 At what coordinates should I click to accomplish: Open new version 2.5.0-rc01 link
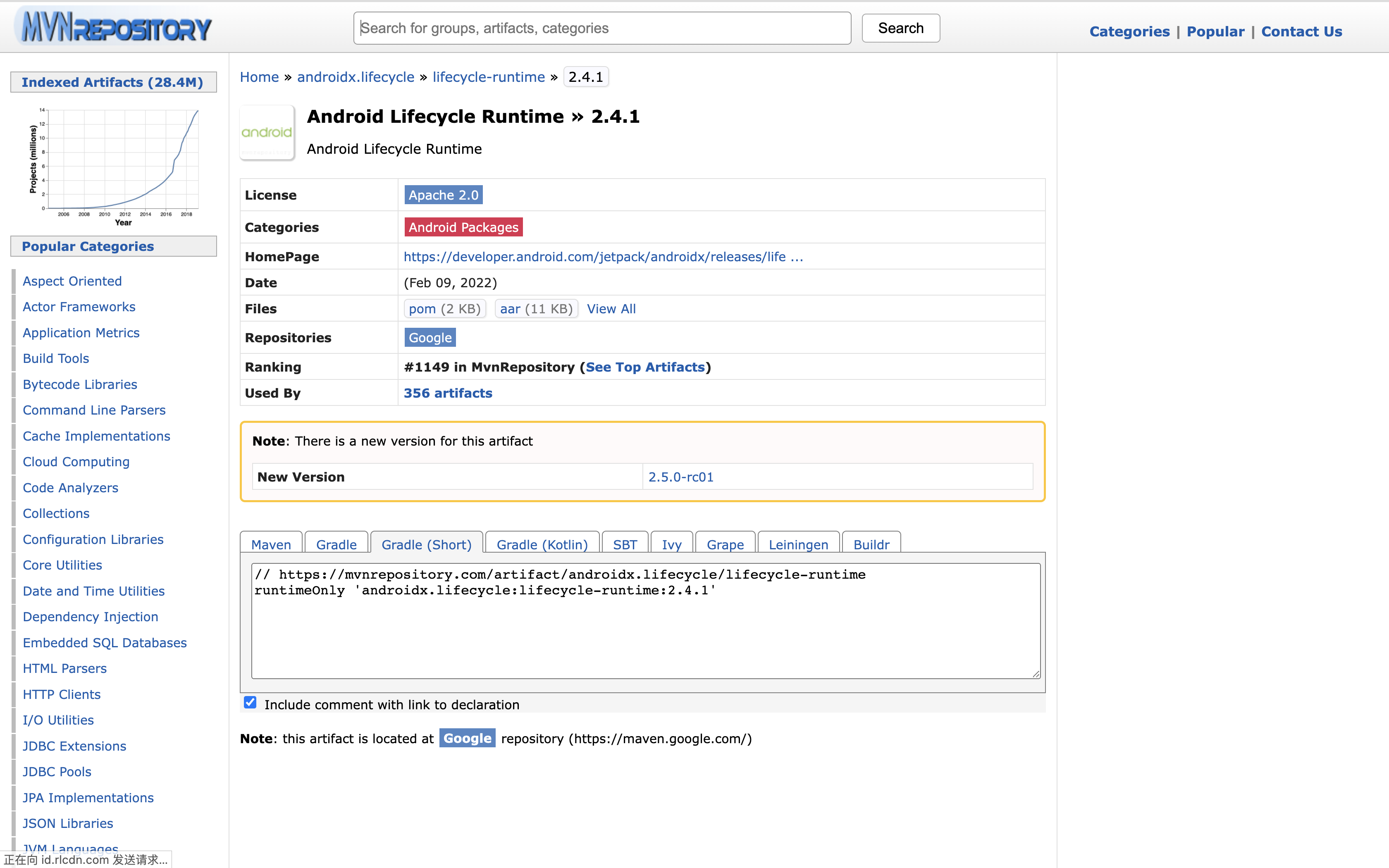tap(681, 477)
